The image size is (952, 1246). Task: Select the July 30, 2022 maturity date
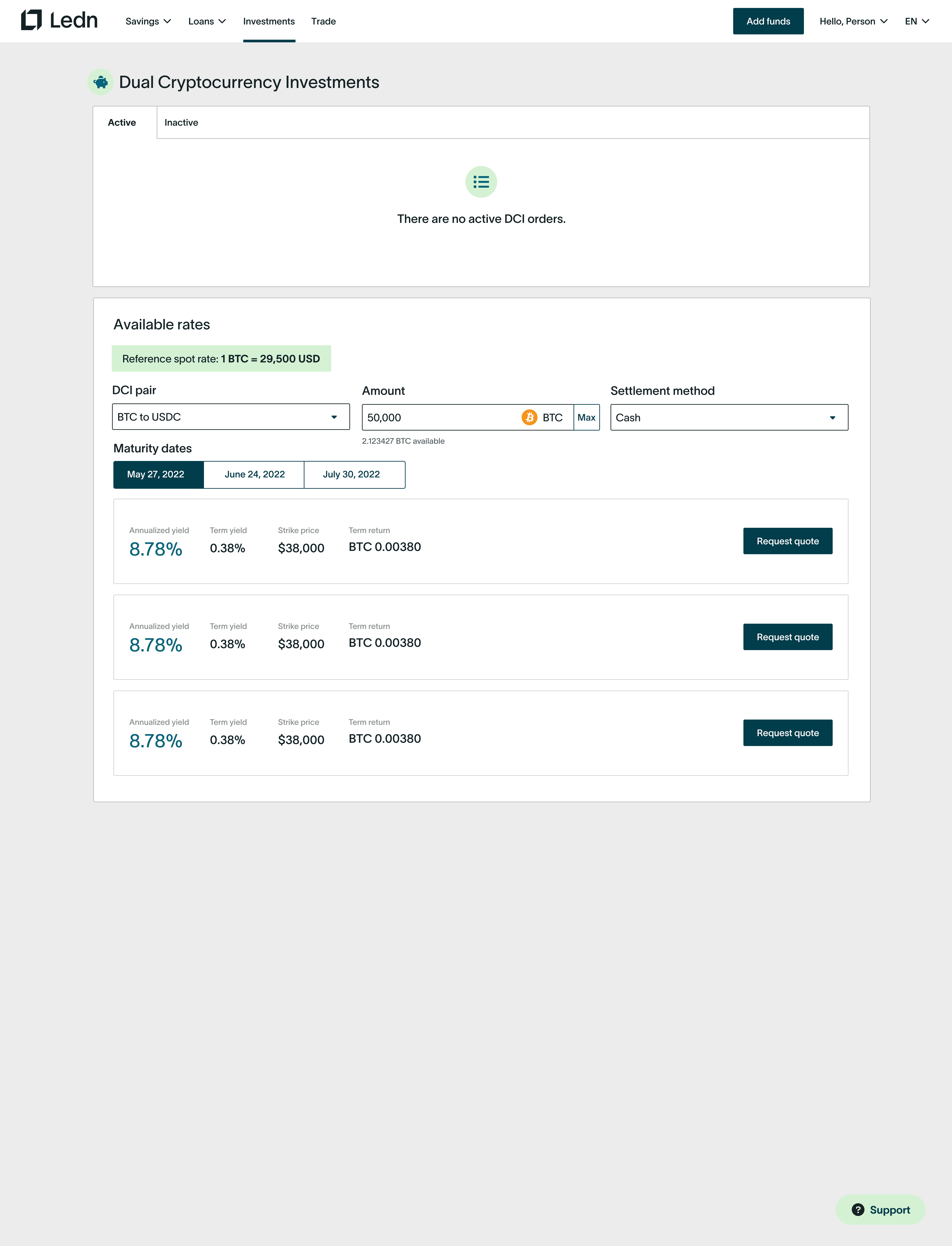(x=351, y=475)
